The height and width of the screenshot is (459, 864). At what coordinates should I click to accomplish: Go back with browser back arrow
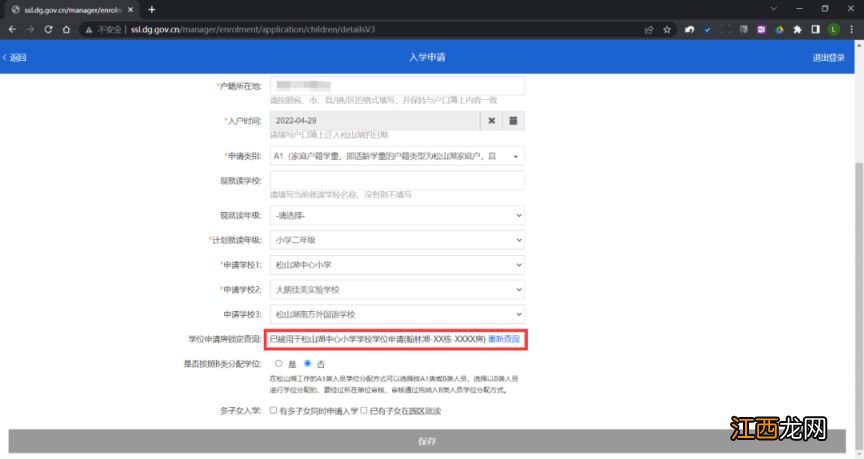click(x=12, y=29)
